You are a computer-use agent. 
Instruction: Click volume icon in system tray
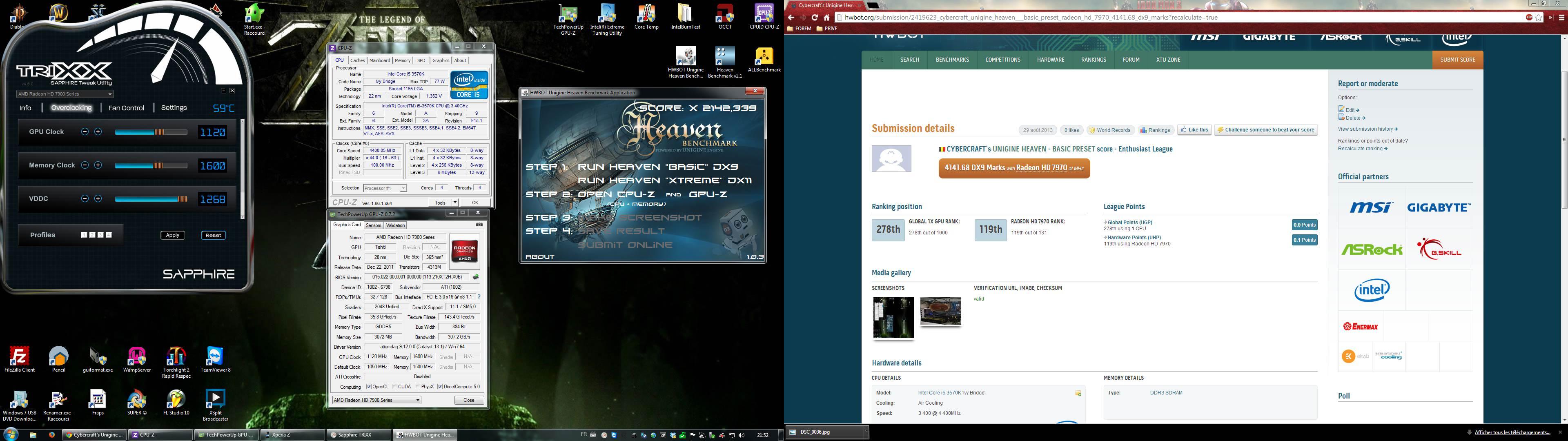742,435
